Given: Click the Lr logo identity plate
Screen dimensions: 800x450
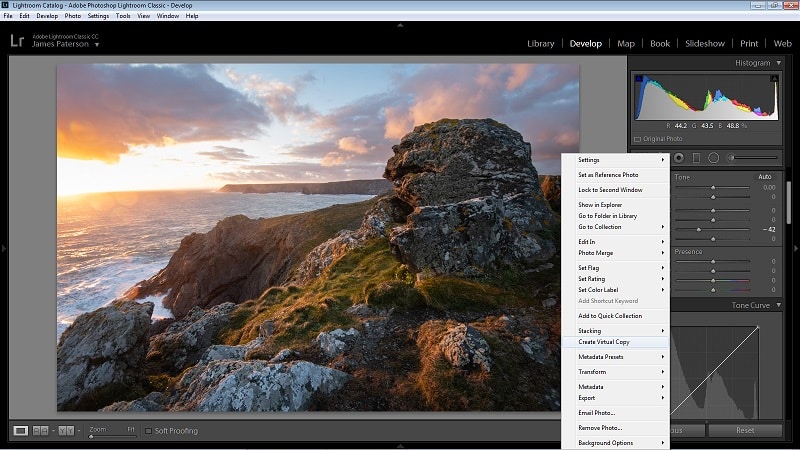Looking at the screenshot, I should [17, 40].
